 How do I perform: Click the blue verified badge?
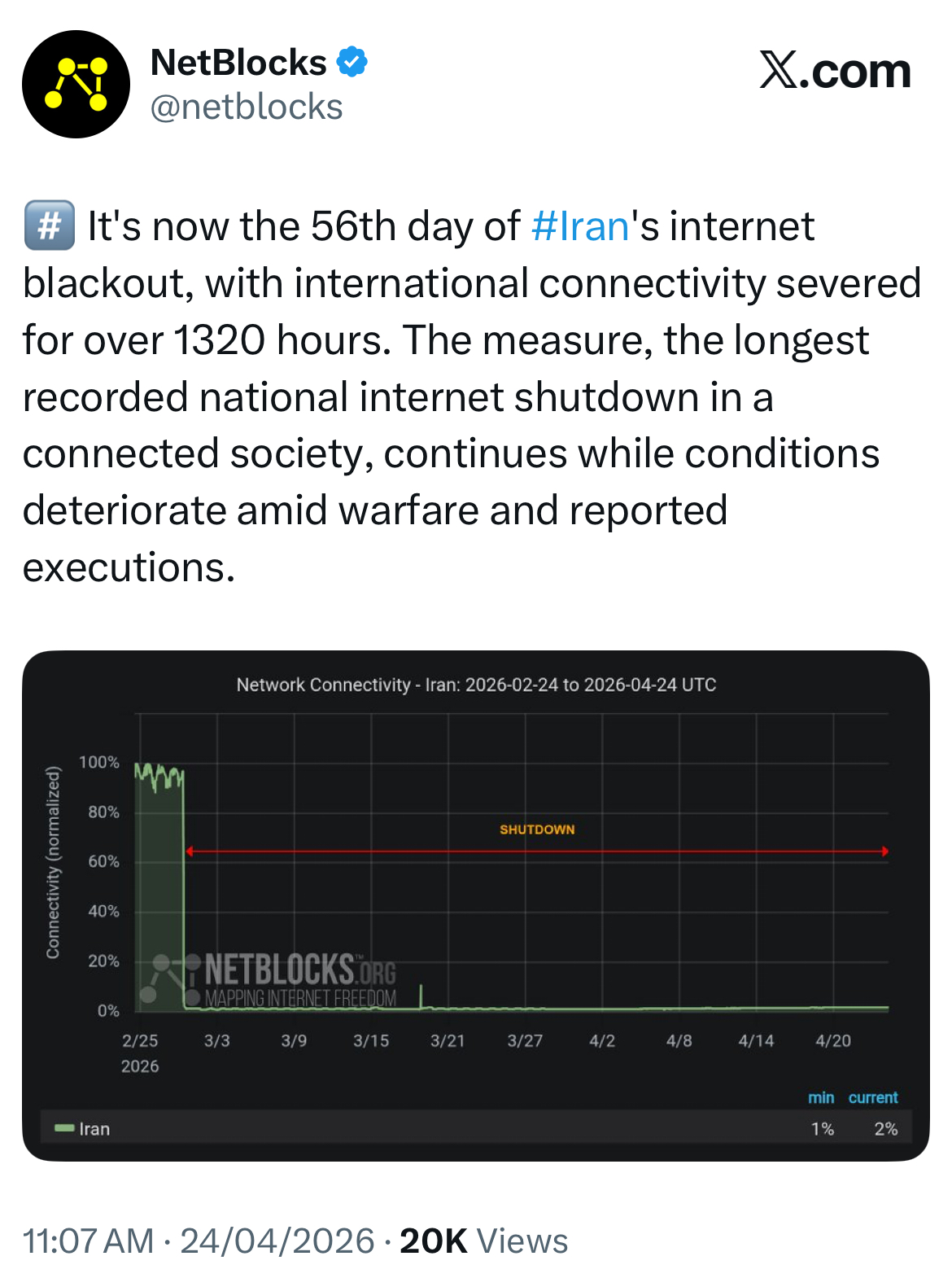(352, 62)
